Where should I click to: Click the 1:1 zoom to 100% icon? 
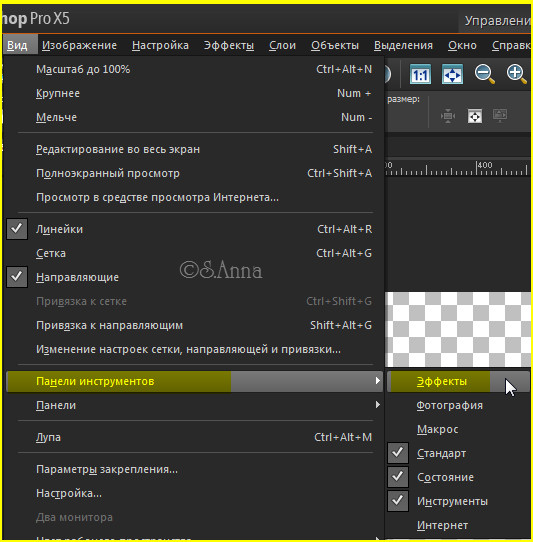pyautogui.click(x=420, y=74)
